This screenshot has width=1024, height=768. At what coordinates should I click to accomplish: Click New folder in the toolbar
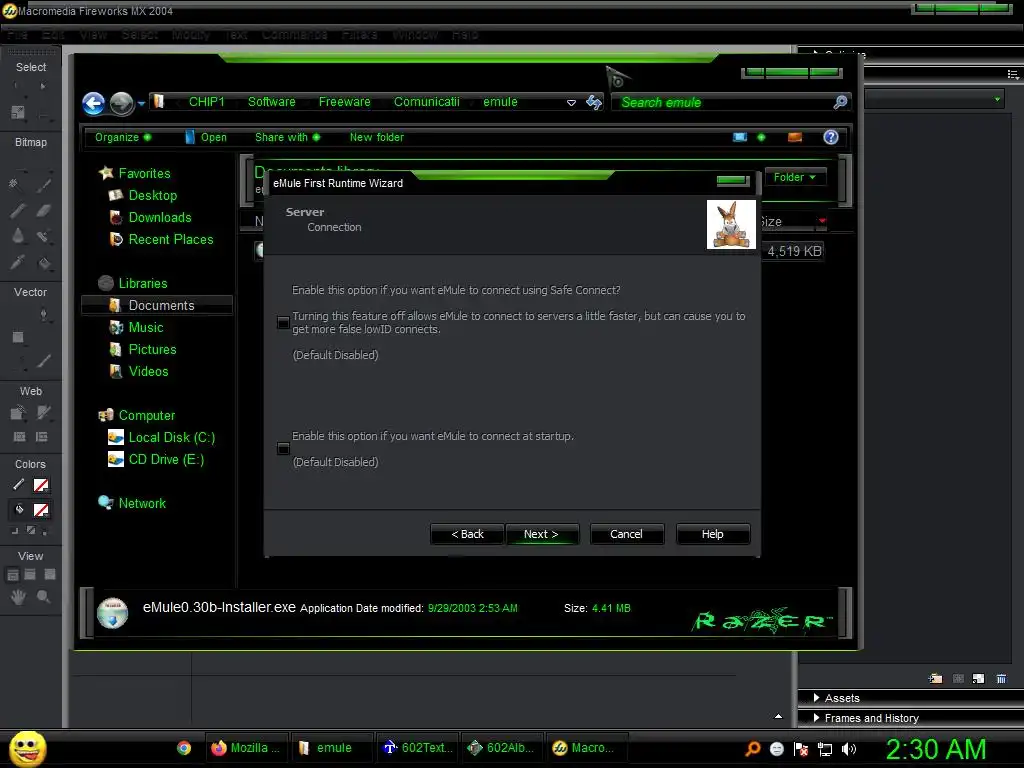click(376, 137)
